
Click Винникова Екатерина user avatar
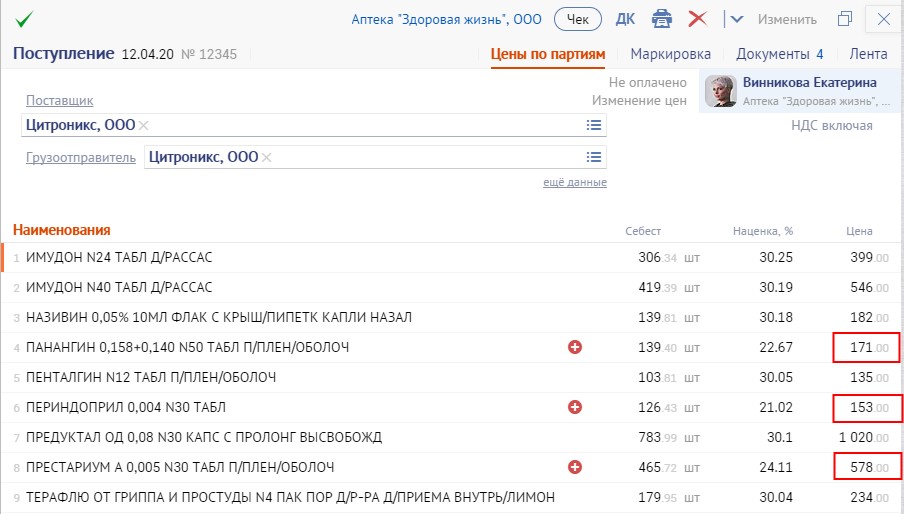[x=720, y=91]
